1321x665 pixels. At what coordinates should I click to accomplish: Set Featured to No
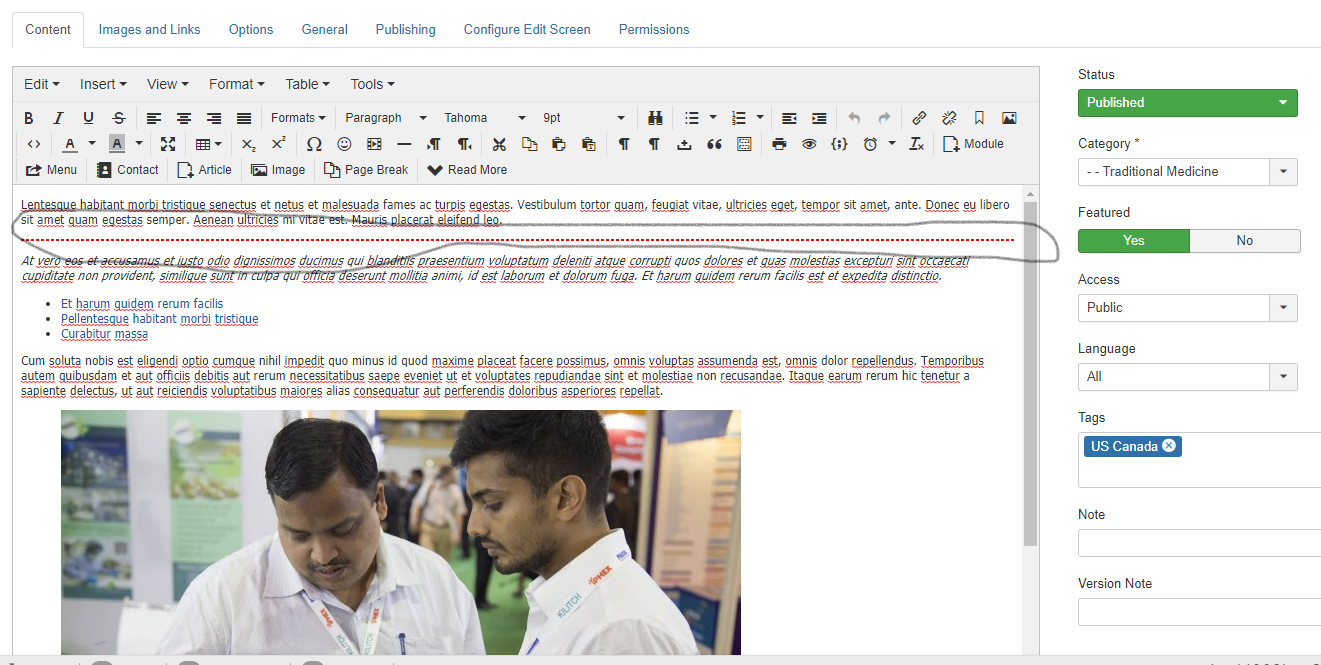[x=1244, y=240]
